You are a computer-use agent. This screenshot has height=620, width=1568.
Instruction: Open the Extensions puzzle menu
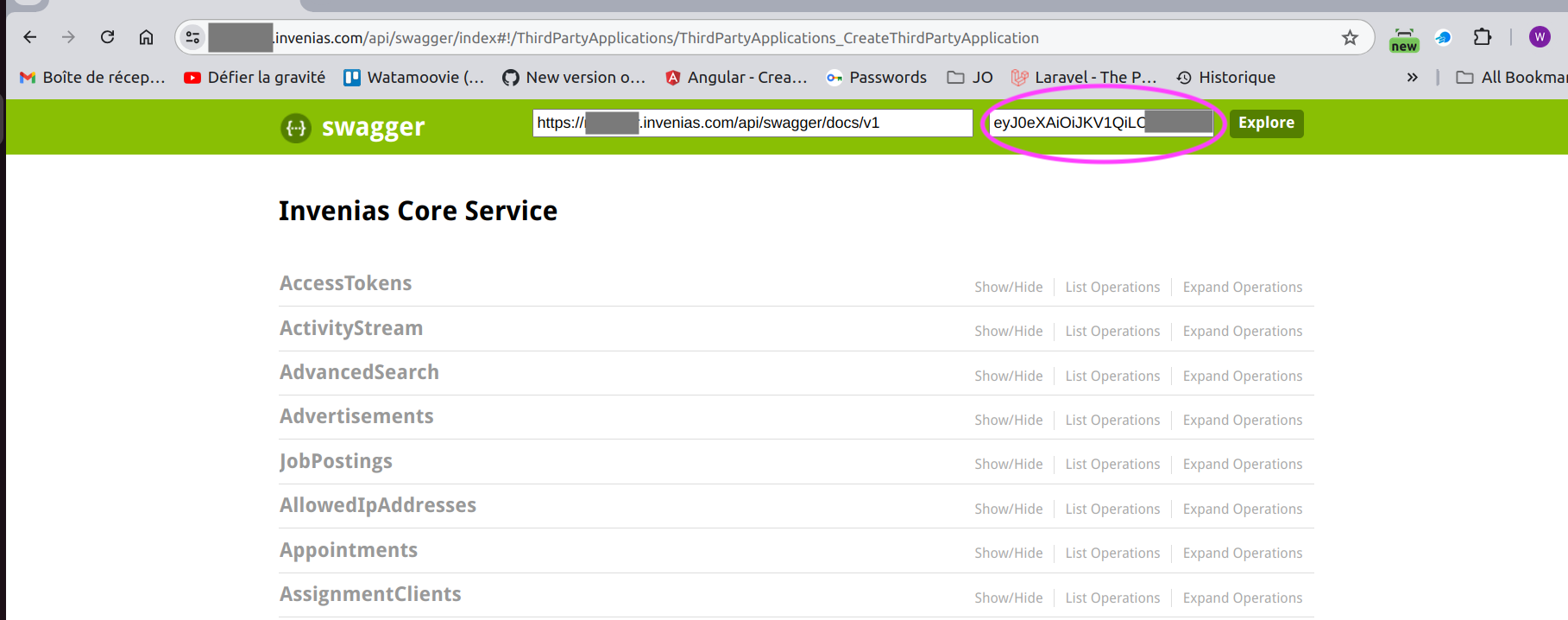pyautogui.click(x=1482, y=37)
